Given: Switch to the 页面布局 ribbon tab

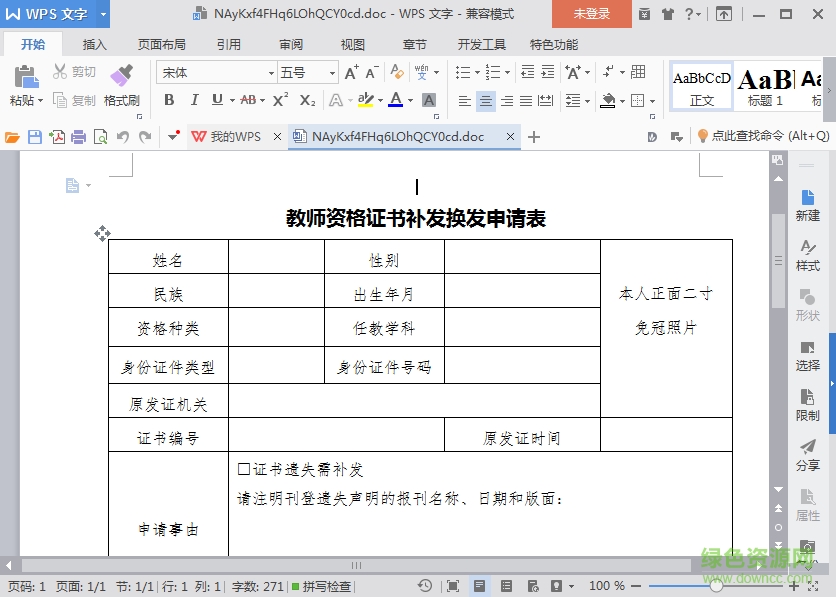Looking at the screenshot, I should (163, 43).
